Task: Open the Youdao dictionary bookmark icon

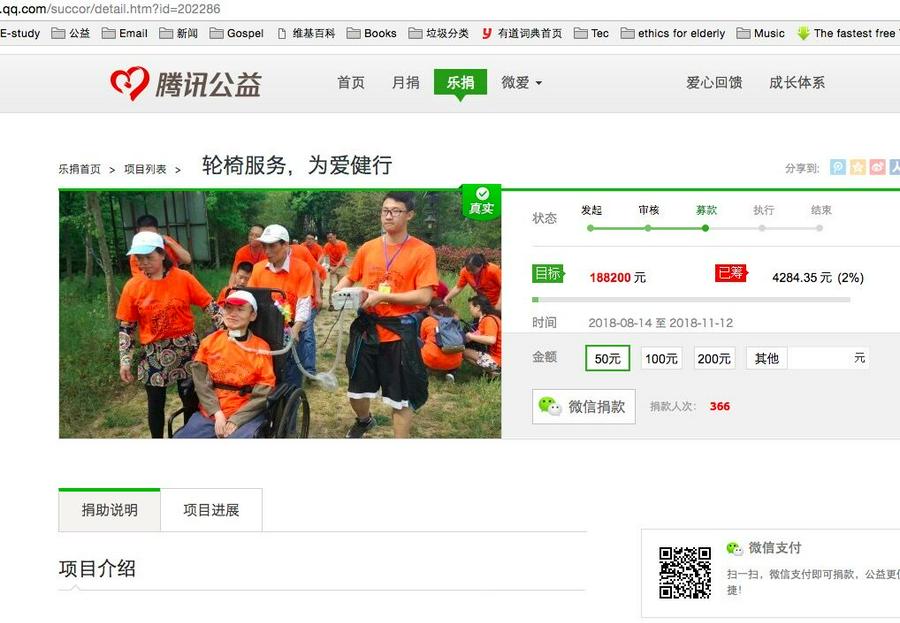Action: click(x=487, y=33)
